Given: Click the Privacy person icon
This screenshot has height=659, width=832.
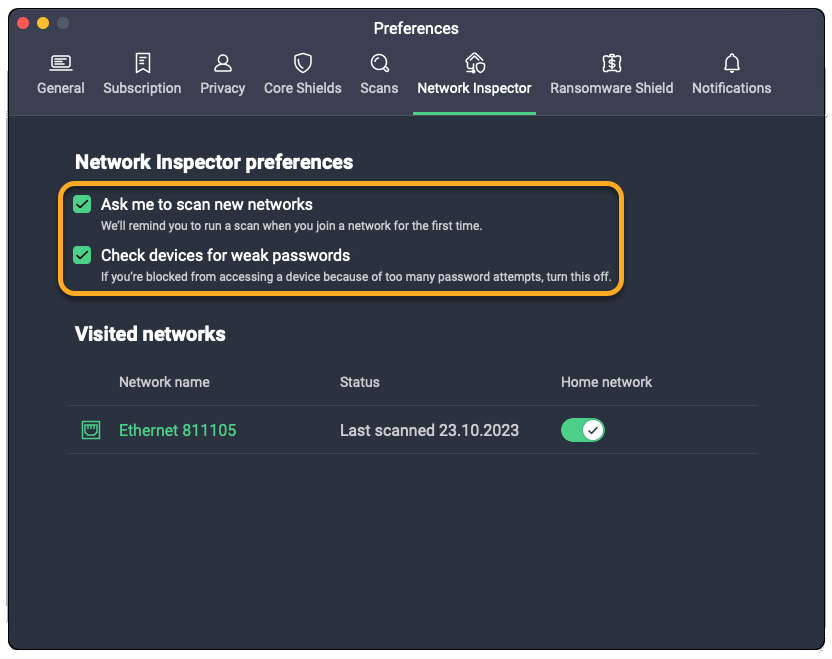Looking at the screenshot, I should coord(223,64).
